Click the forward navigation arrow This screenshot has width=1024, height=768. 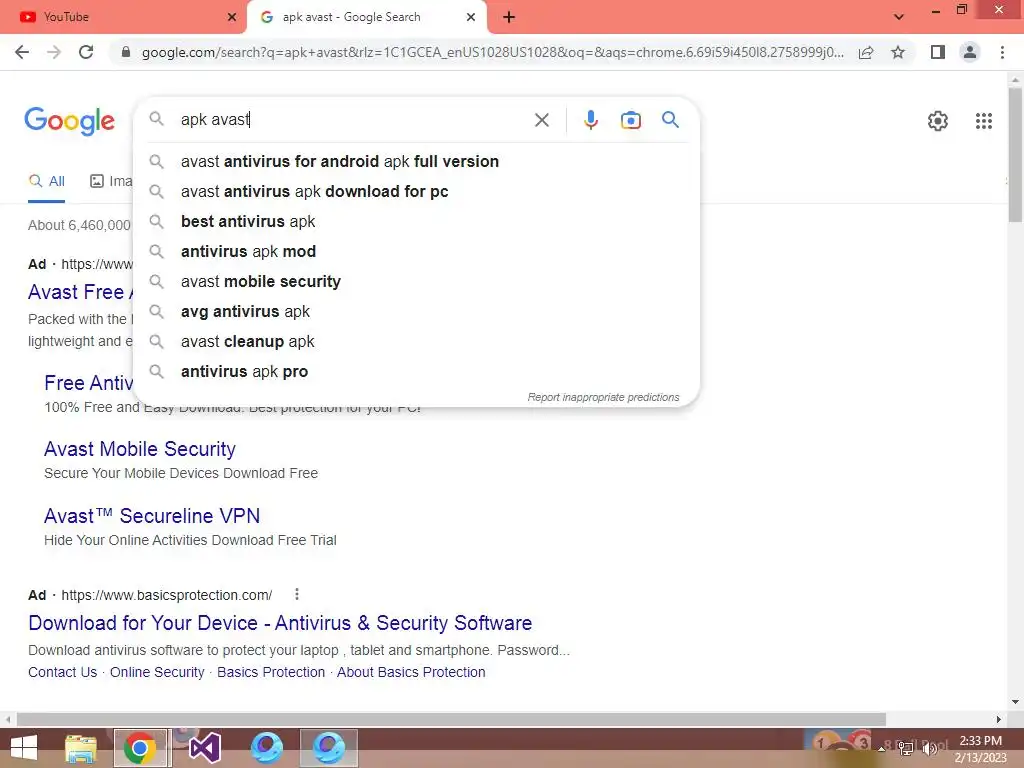(54, 52)
